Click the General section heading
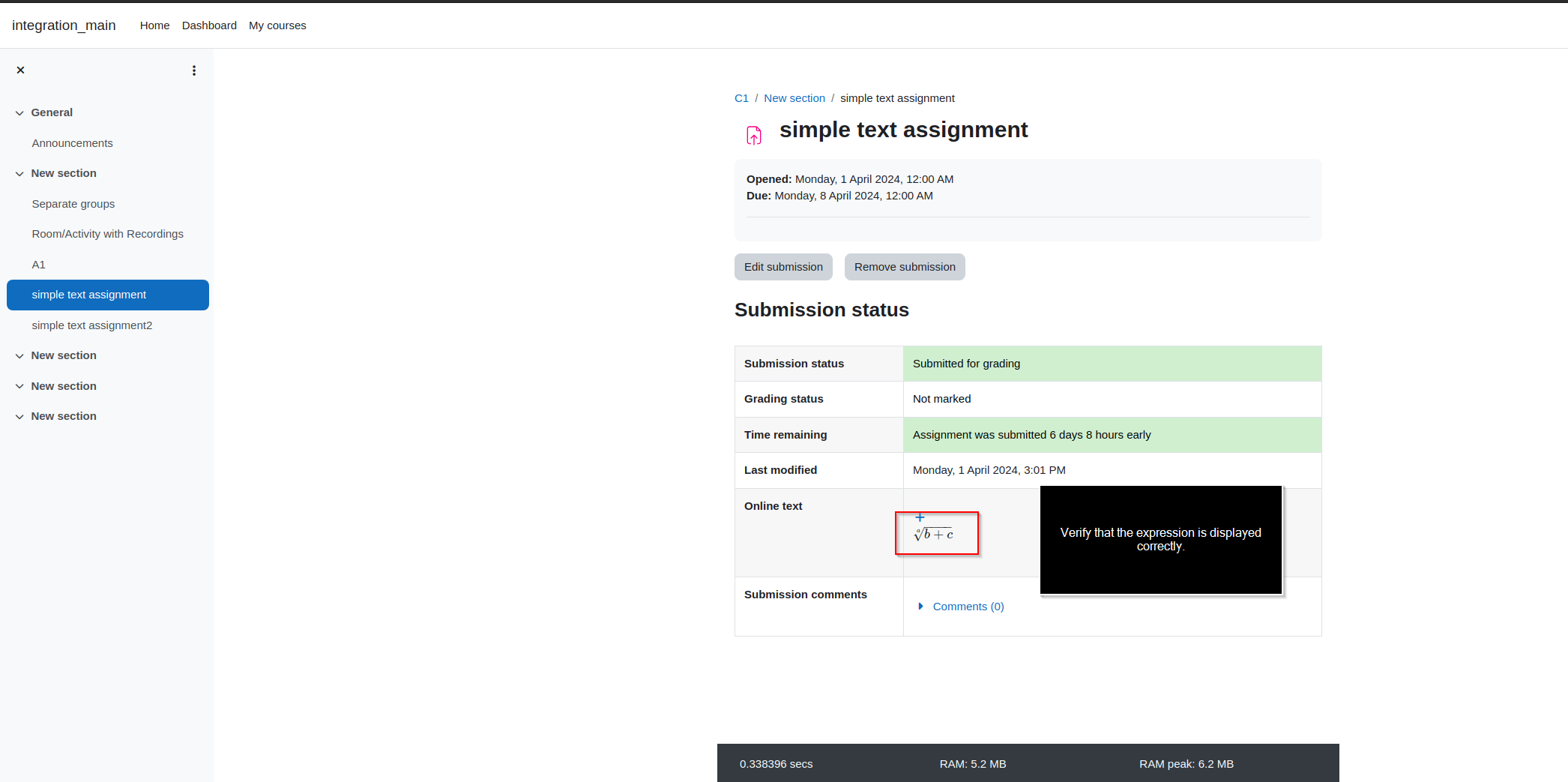 point(52,112)
